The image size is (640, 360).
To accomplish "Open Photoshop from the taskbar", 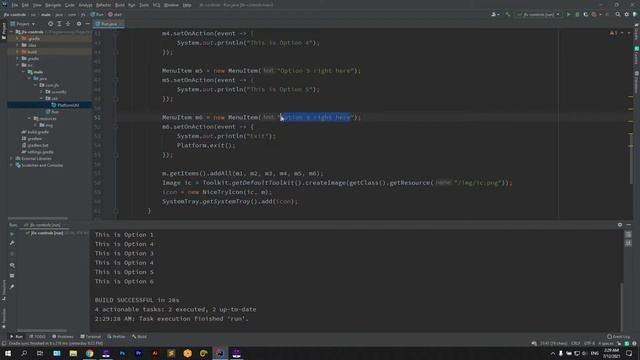I will pos(122,353).
